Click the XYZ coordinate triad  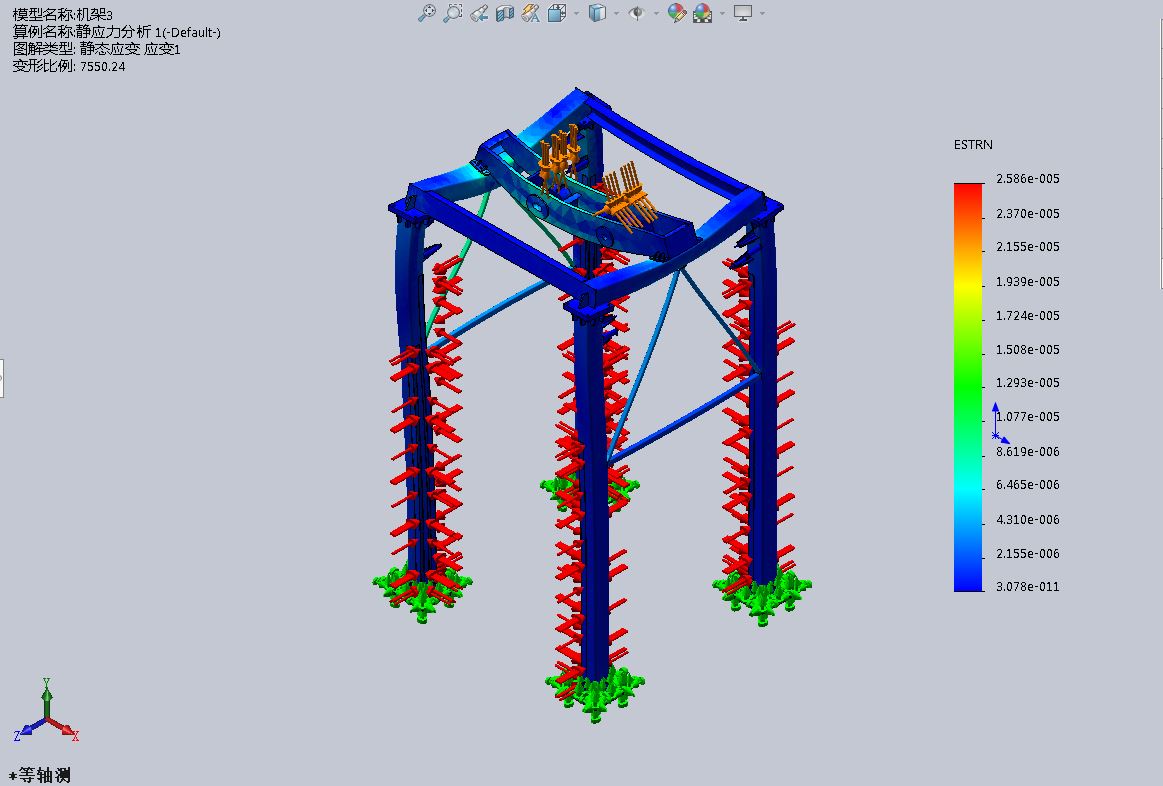click(46, 710)
